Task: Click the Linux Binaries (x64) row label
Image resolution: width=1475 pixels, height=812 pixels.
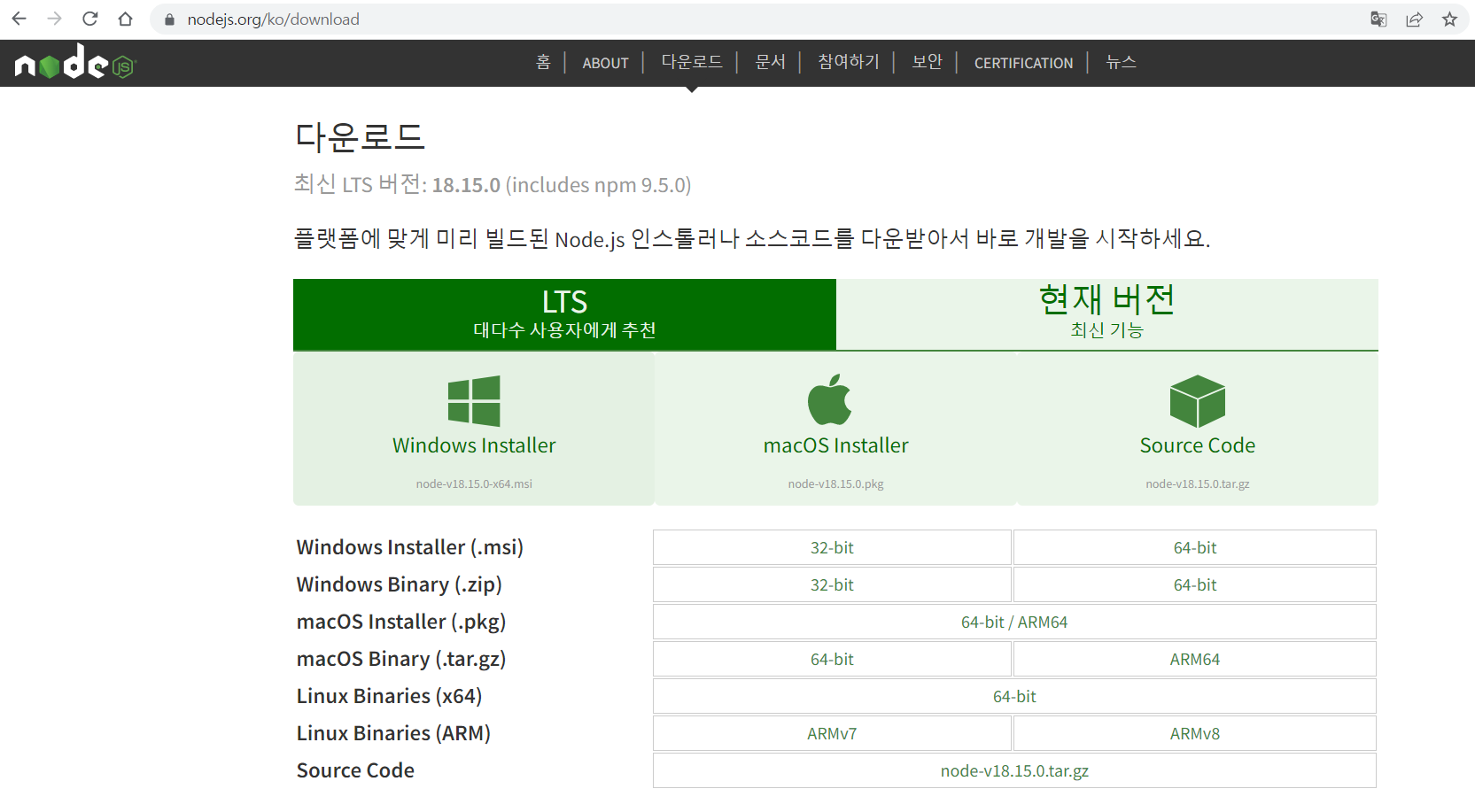Action: (389, 696)
